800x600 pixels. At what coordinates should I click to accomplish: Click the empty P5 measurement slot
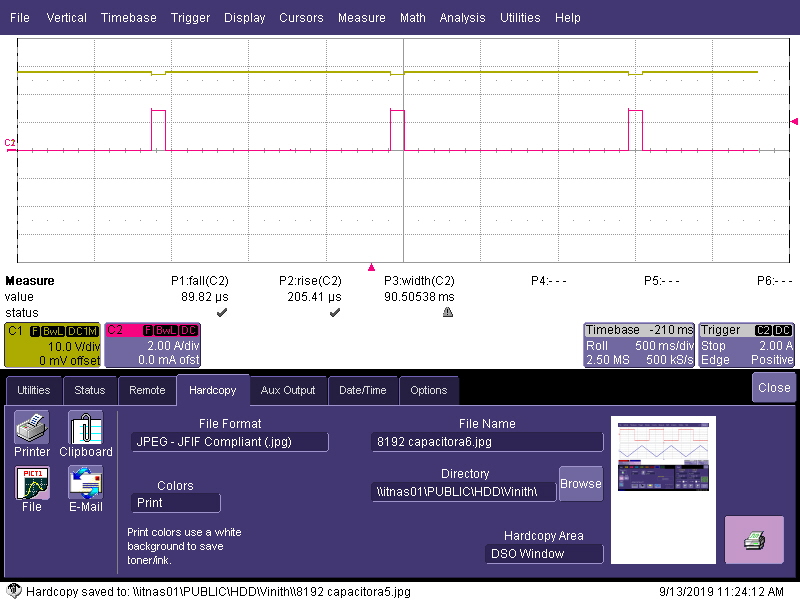pos(662,281)
